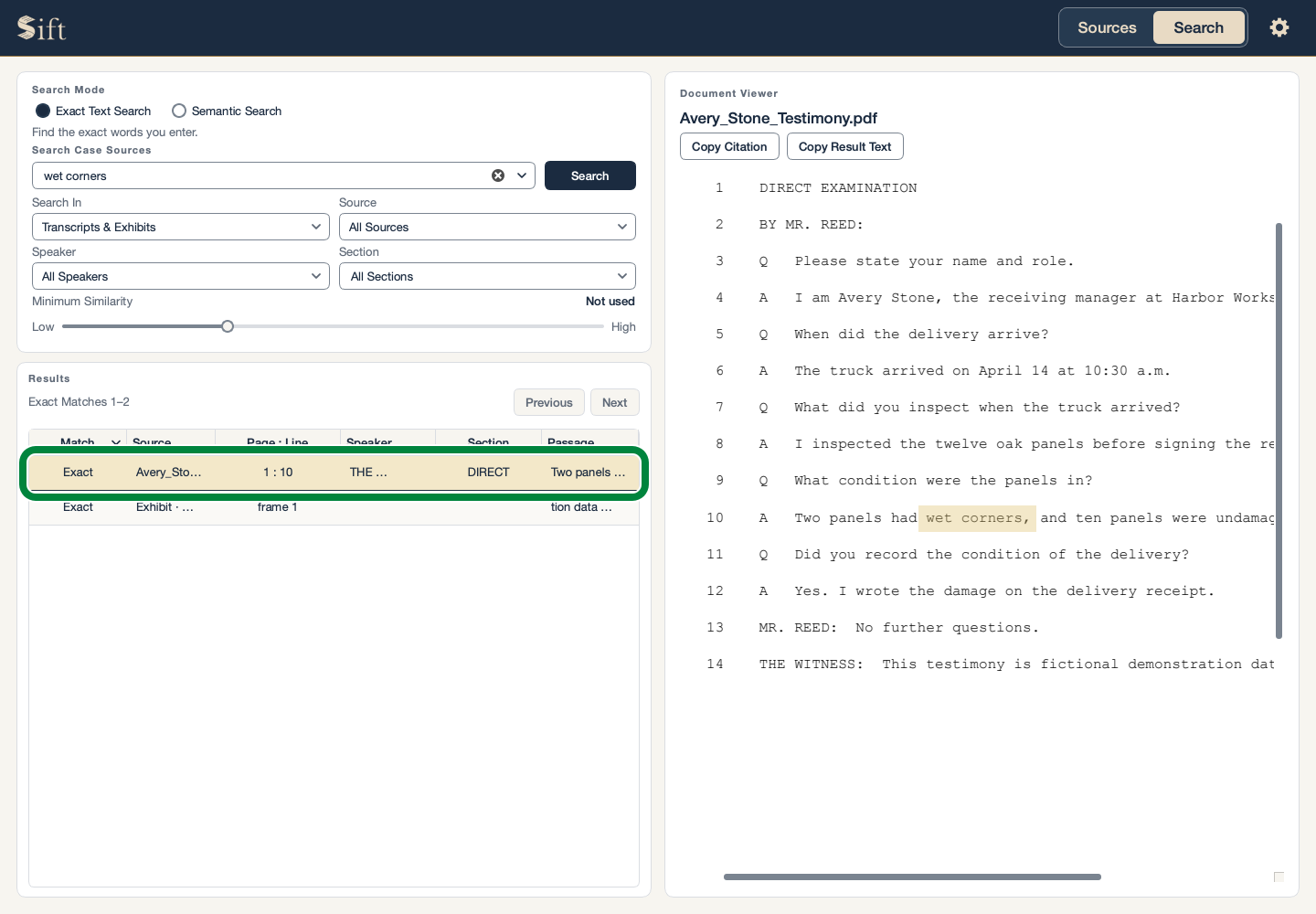Click the Sift logo

point(42,27)
